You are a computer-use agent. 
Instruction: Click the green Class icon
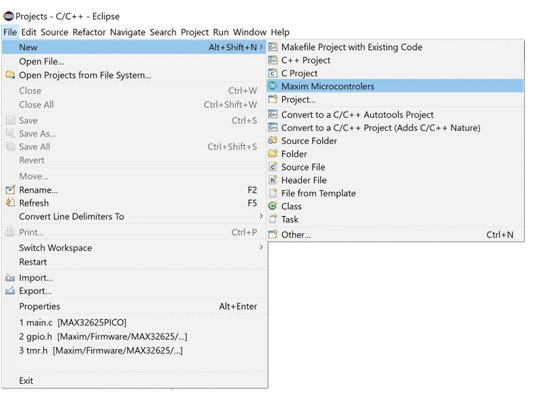[272, 206]
